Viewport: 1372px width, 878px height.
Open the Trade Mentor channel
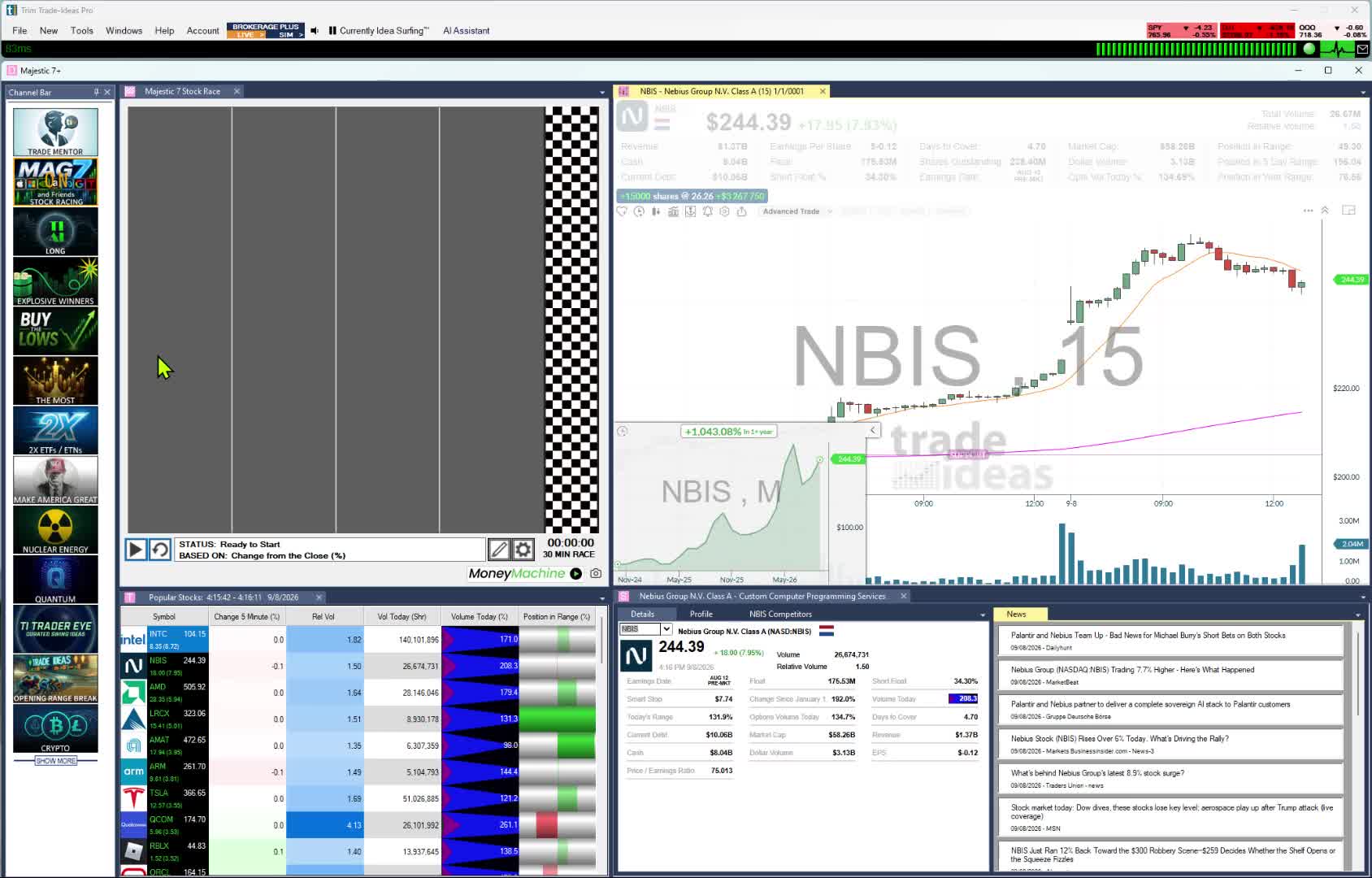55,132
